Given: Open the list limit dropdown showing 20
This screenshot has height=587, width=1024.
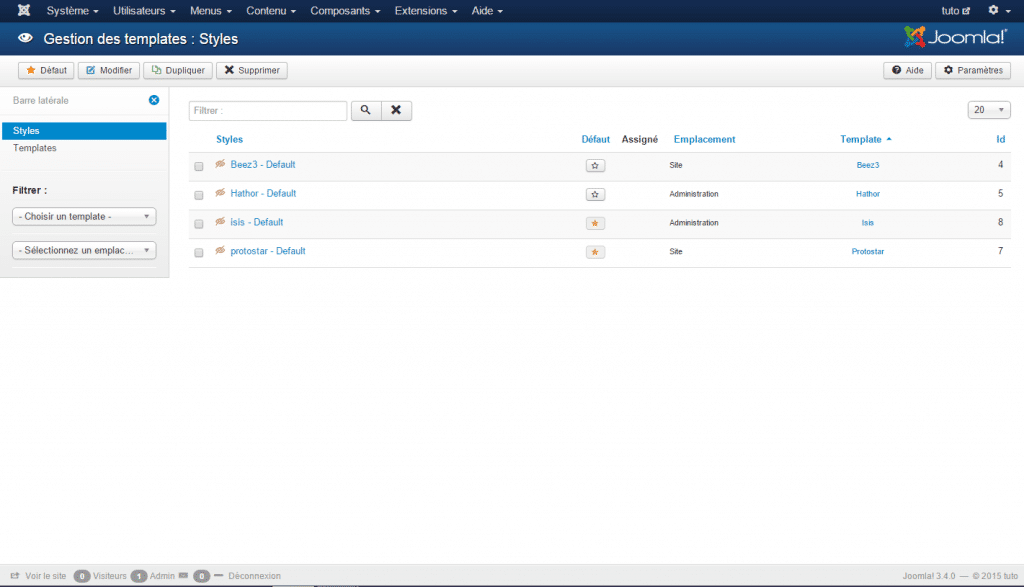Looking at the screenshot, I should pos(989,110).
